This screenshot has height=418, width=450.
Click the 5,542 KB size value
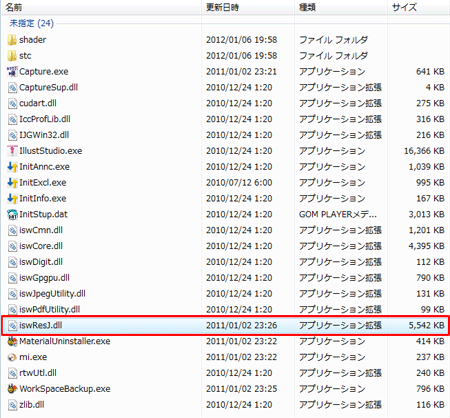click(x=427, y=325)
